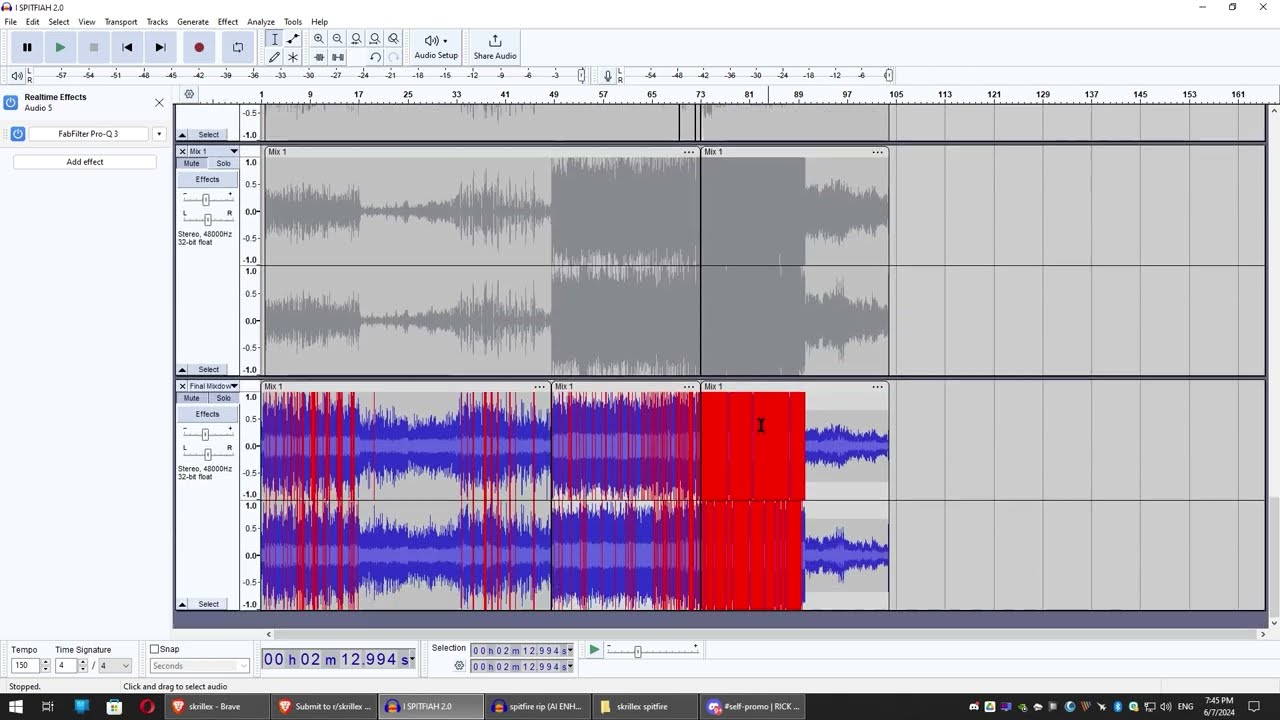This screenshot has width=1280, height=720.
Task: Click the Undo arrow
Action: point(375,57)
